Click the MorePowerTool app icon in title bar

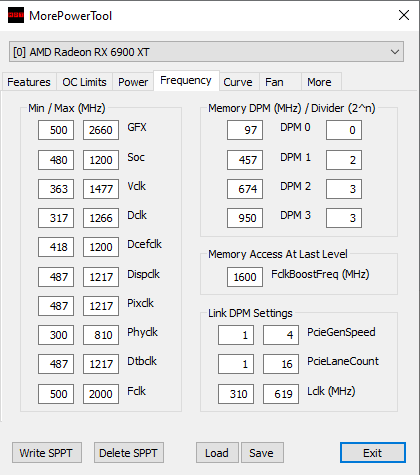coord(16,15)
